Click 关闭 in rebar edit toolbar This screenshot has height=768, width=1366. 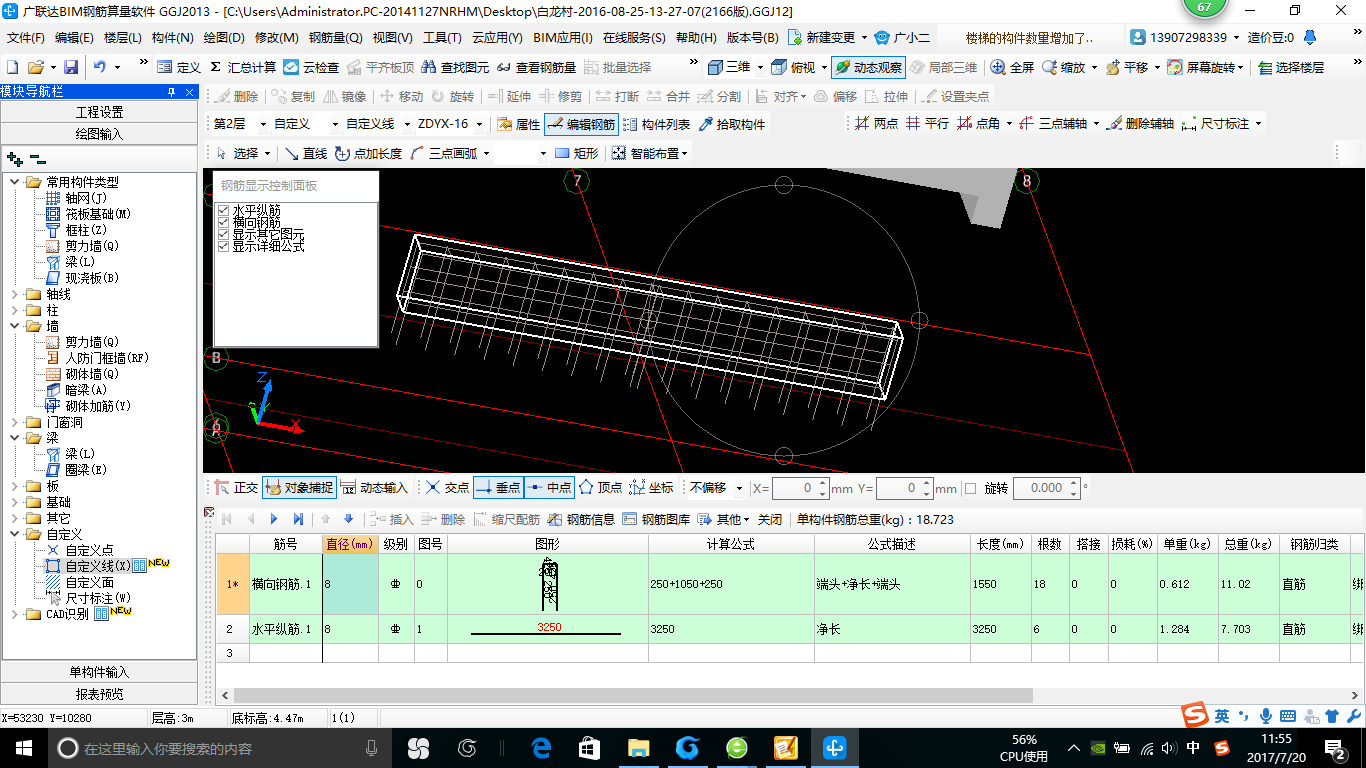[770, 519]
